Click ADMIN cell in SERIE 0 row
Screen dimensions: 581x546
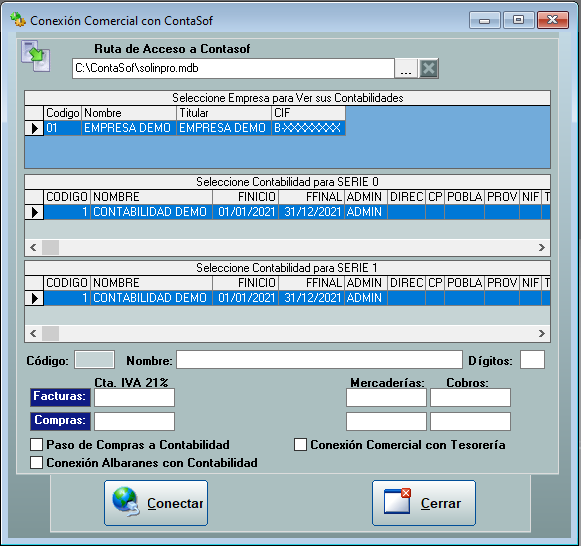tap(366, 212)
